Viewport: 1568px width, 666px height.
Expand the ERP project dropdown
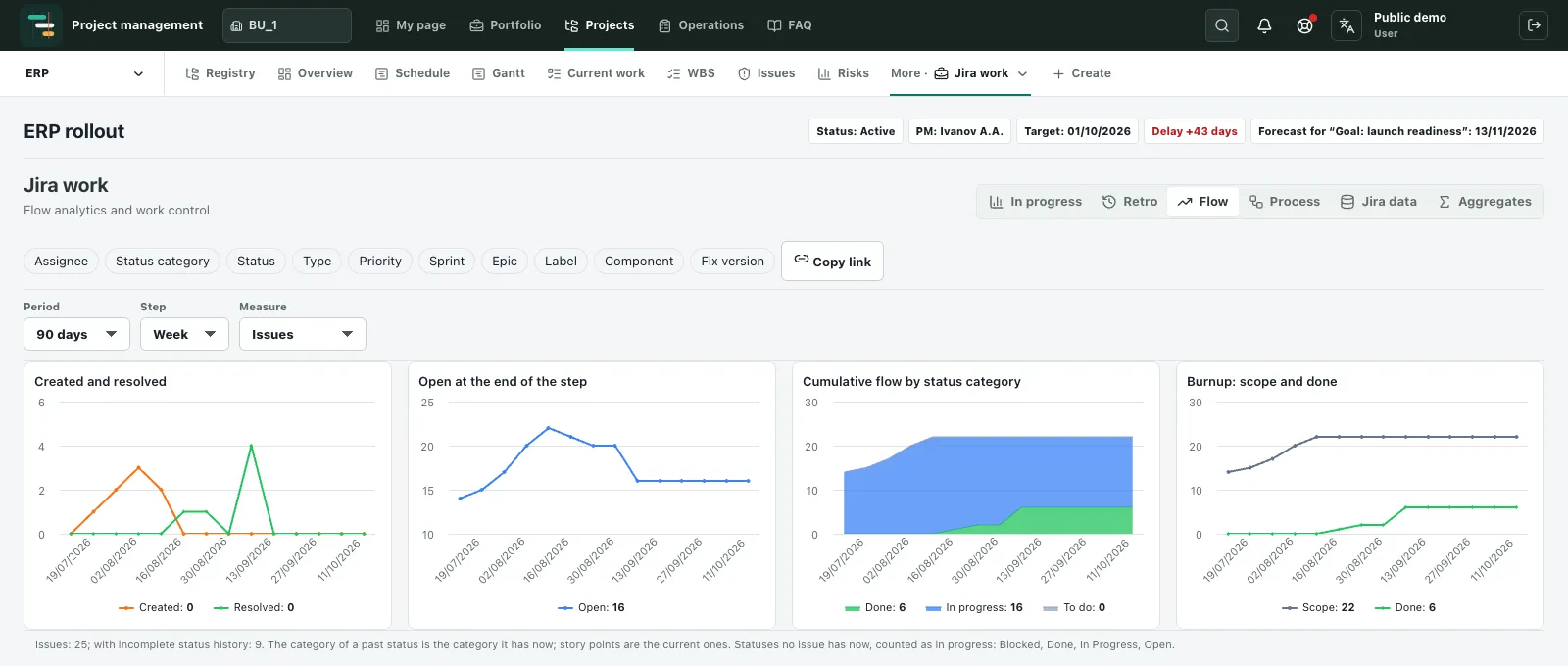coord(84,73)
